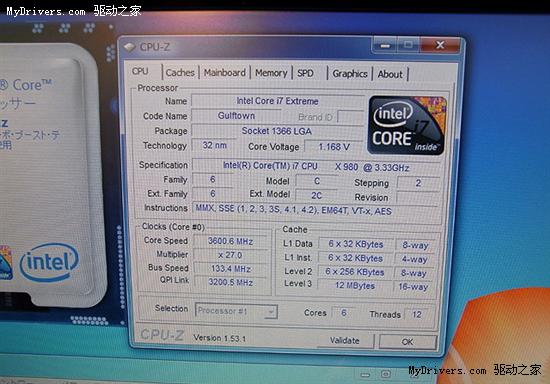Image resolution: width=550 pixels, height=384 pixels.
Task: Click the L1 Data '8-way' associativity field
Action: [x=415, y=245]
